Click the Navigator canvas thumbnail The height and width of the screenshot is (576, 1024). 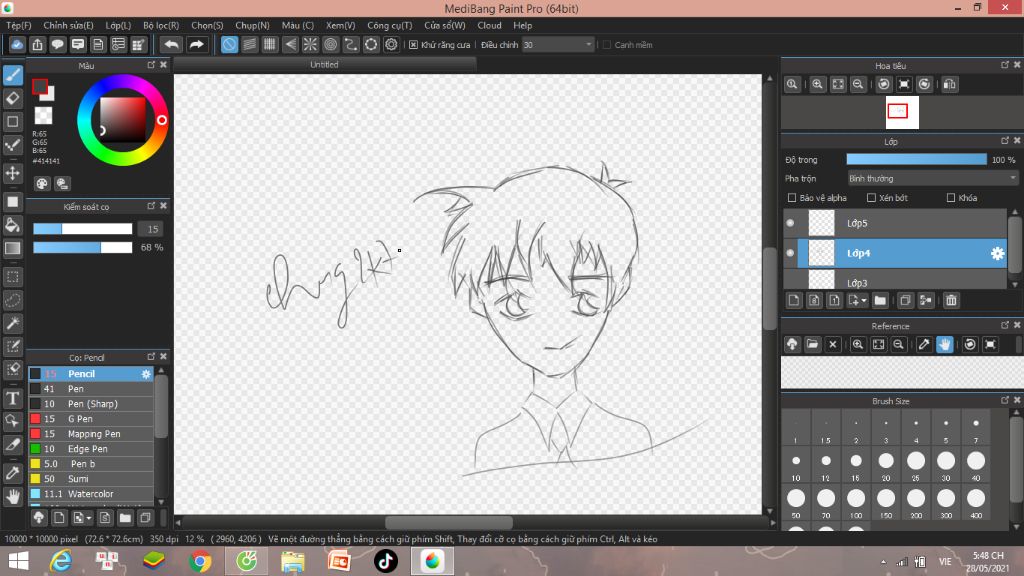click(x=902, y=112)
